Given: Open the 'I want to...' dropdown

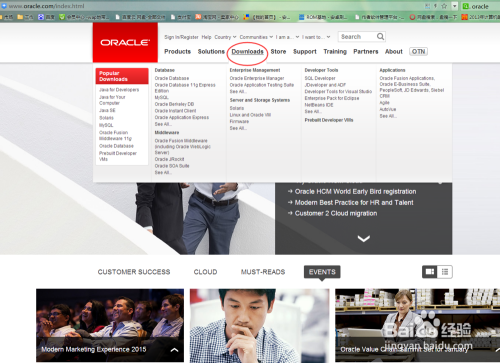Looking at the screenshot, I should click(316, 37).
